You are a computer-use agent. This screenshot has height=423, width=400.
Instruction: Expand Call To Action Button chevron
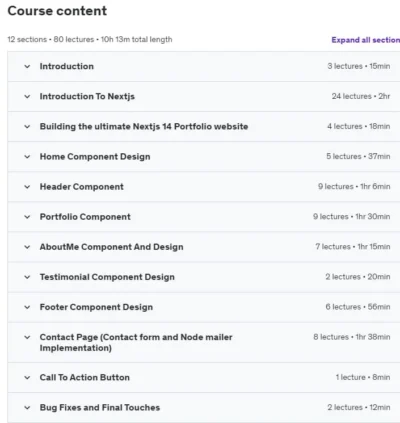click(27, 378)
